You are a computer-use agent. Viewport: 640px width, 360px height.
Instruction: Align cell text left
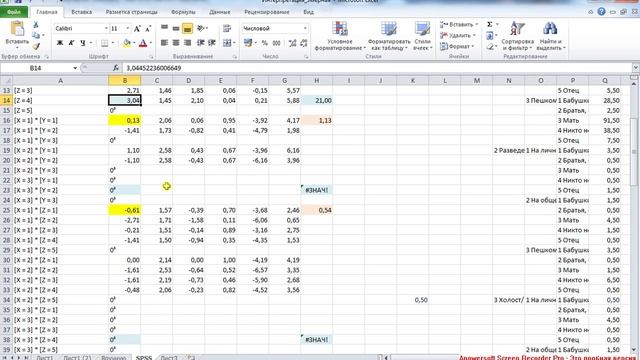(x=164, y=42)
